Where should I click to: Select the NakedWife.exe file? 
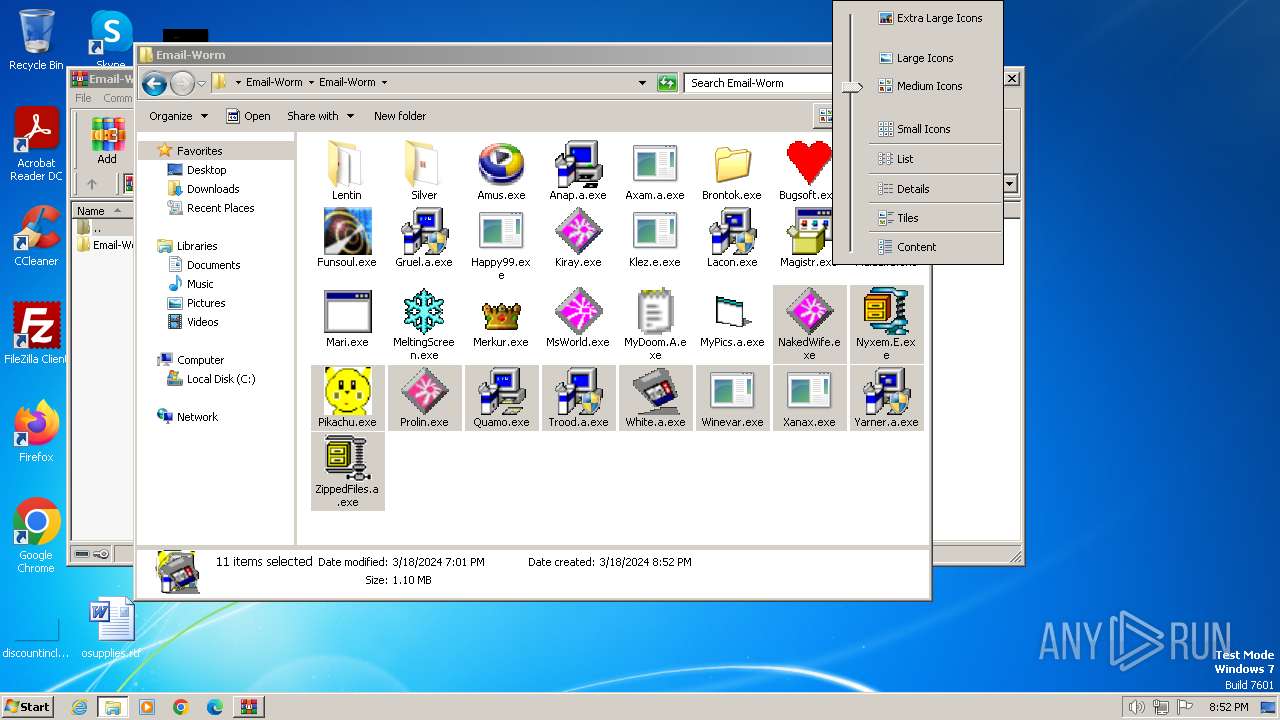pyautogui.click(x=809, y=324)
